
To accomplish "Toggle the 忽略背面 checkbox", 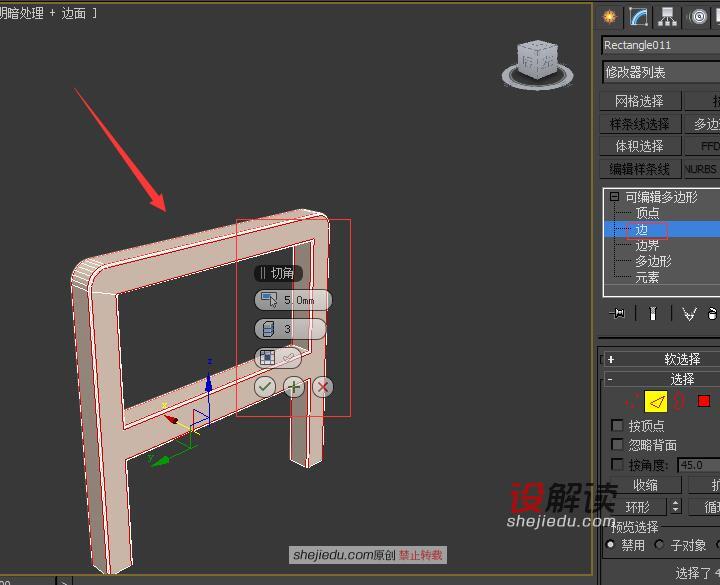I will 617,445.
